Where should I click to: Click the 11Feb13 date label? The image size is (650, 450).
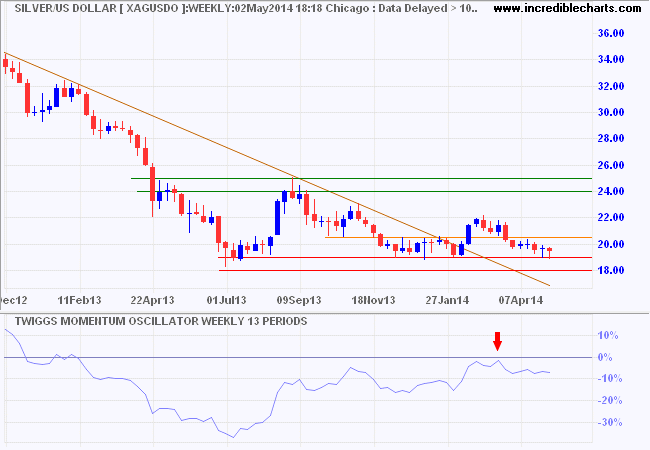79,300
